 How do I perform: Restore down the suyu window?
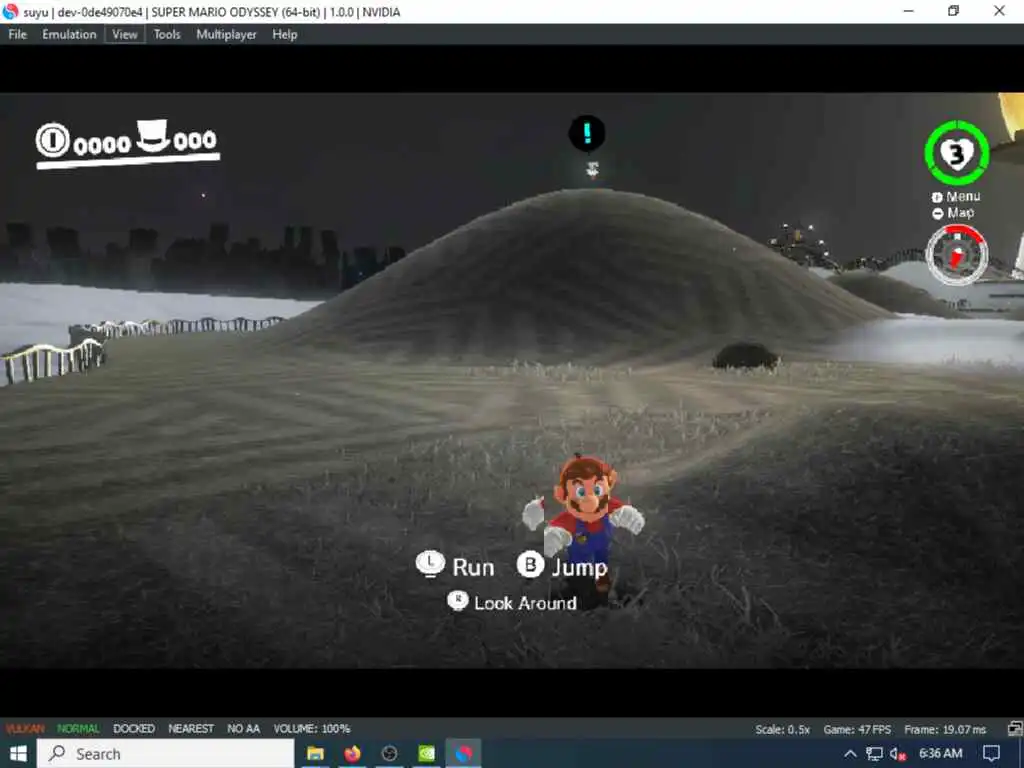coord(953,11)
